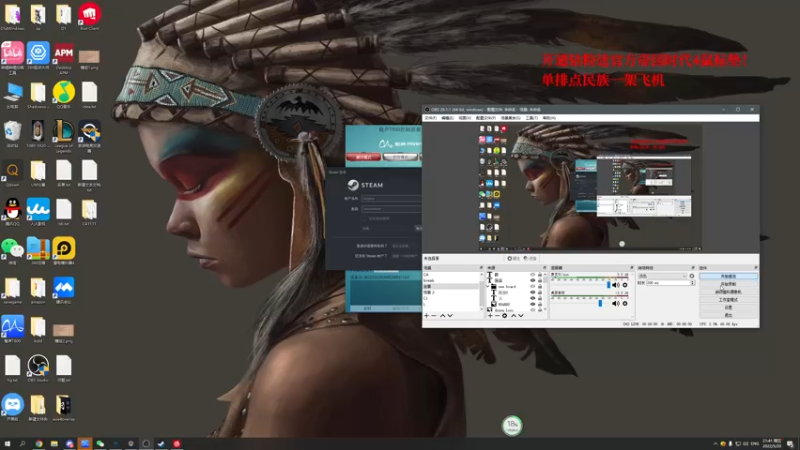Image resolution: width=800 pixels, height=450 pixels.
Task: Open the pink bilibili desktop icon
Action: (12, 57)
